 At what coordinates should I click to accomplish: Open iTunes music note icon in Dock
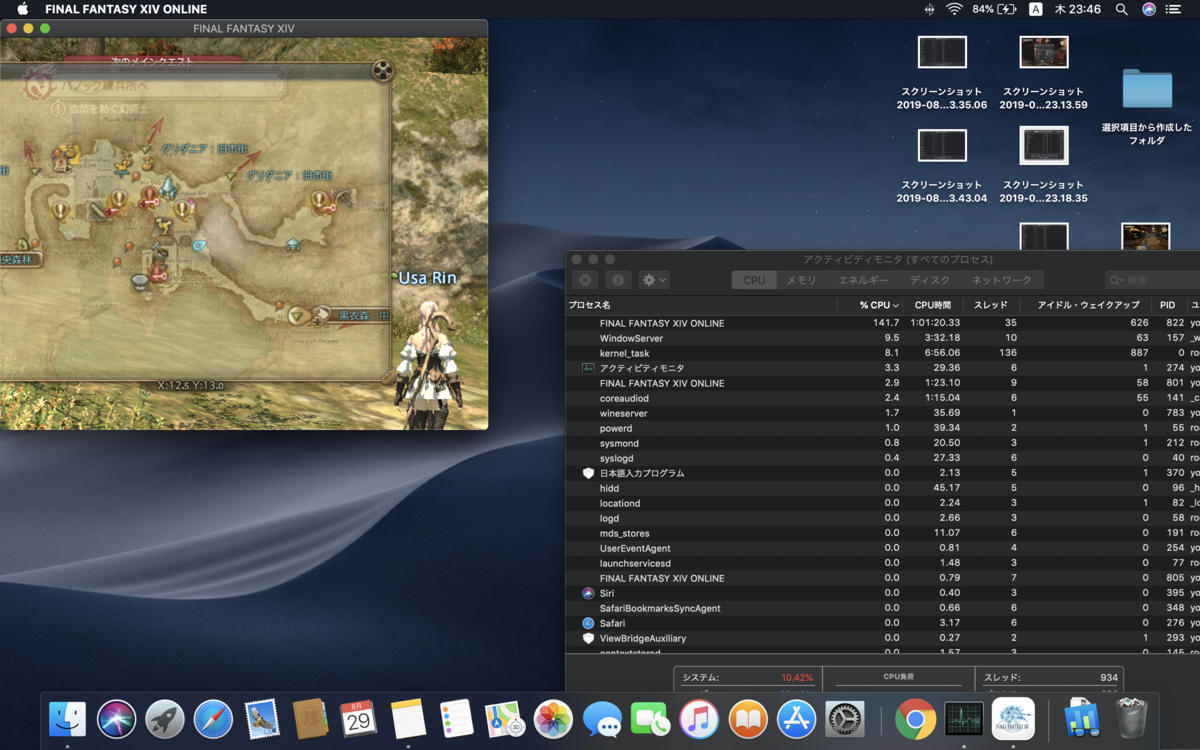699,719
